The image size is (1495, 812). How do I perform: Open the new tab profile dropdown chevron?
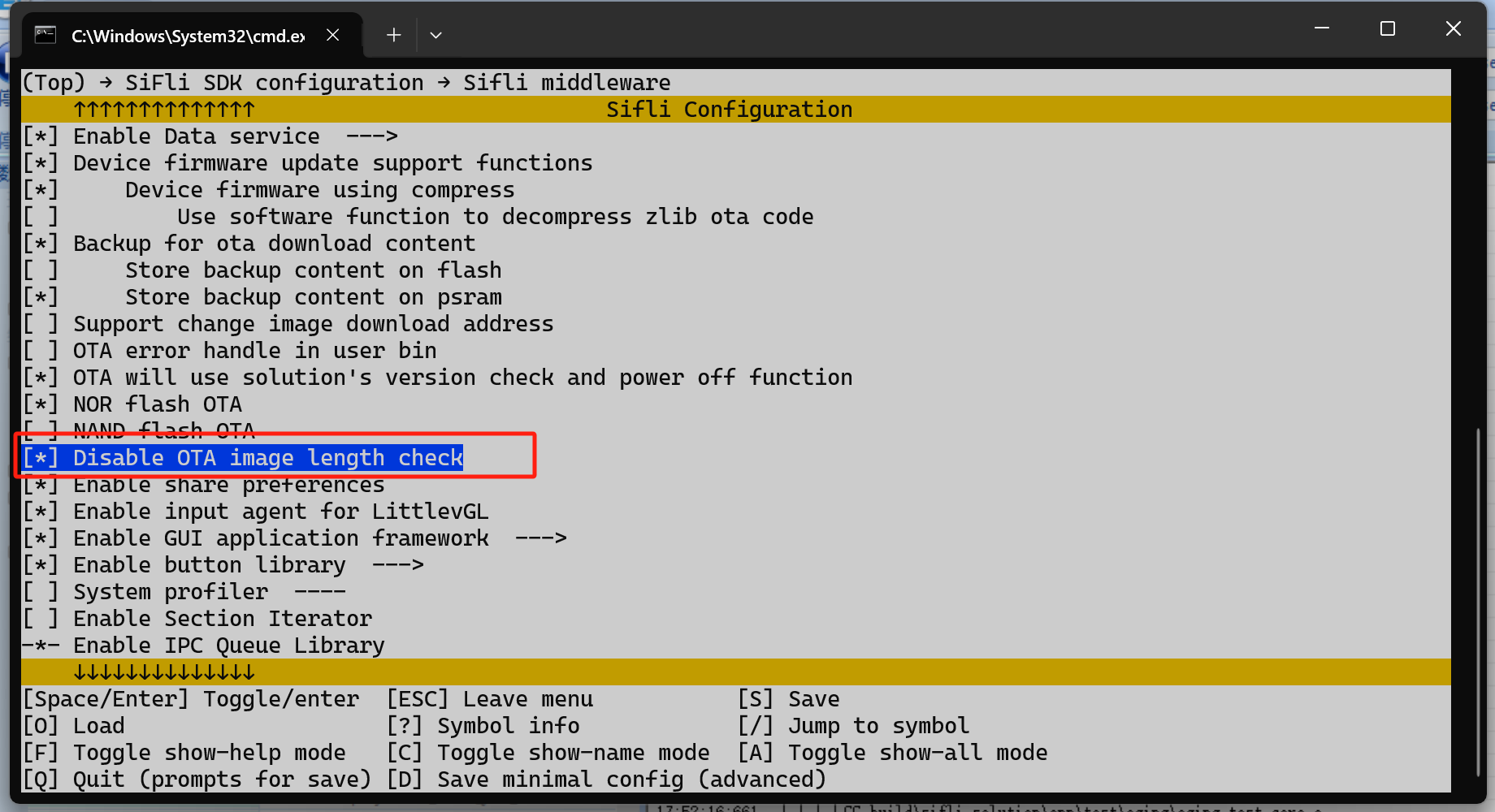click(435, 35)
